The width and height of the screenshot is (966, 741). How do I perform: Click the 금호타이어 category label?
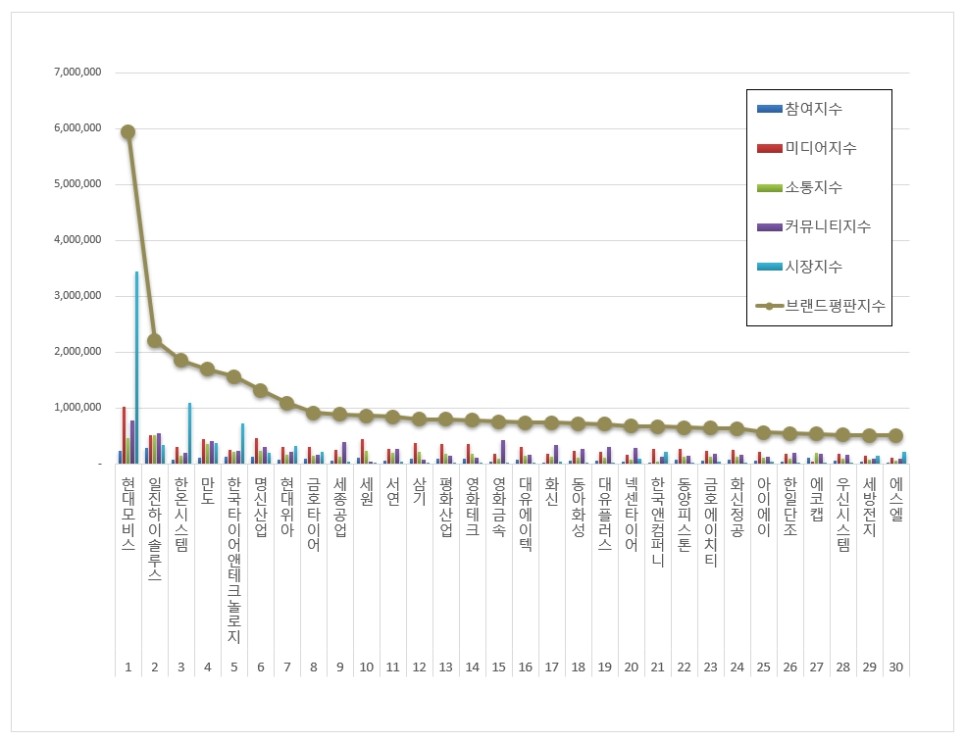tap(314, 514)
